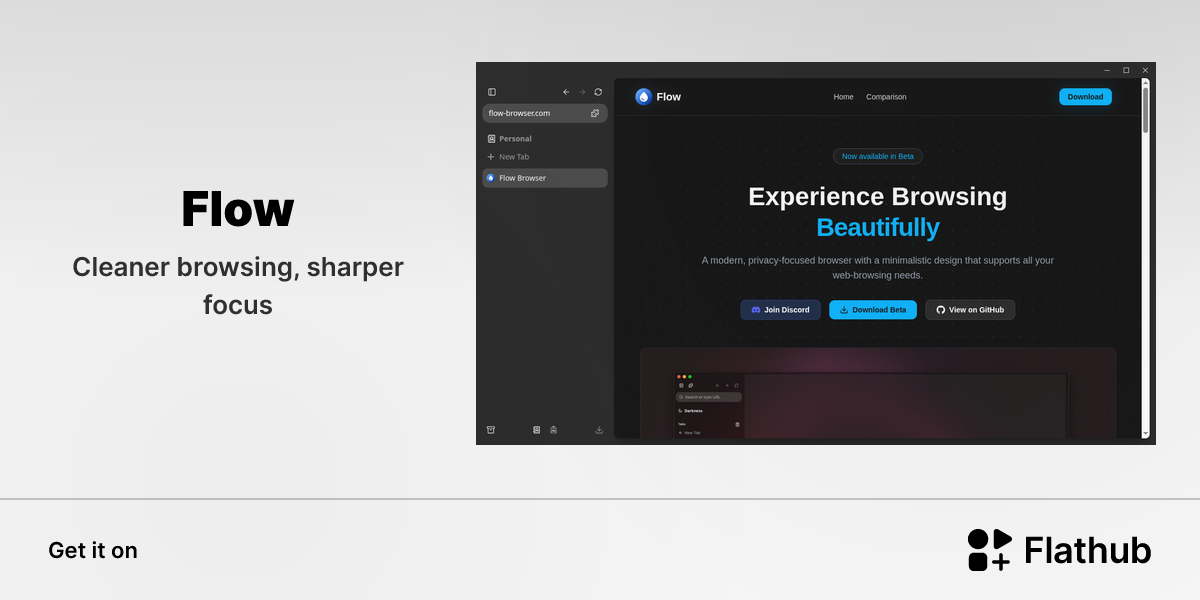1200x600 pixels.
Task: Click the vertical scrollbar thumb
Action: tap(1146, 111)
